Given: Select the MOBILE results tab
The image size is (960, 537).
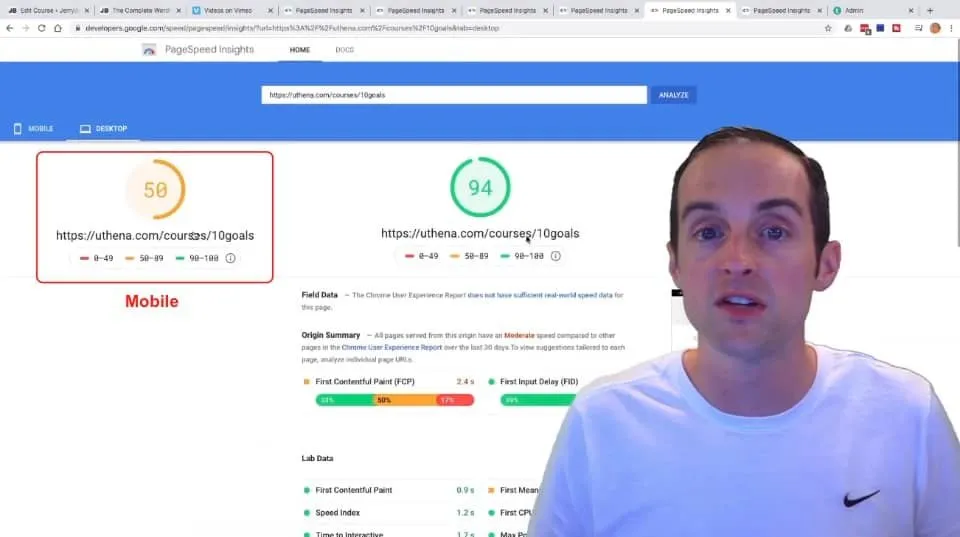Looking at the screenshot, I should pyautogui.click(x=34, y=129).
